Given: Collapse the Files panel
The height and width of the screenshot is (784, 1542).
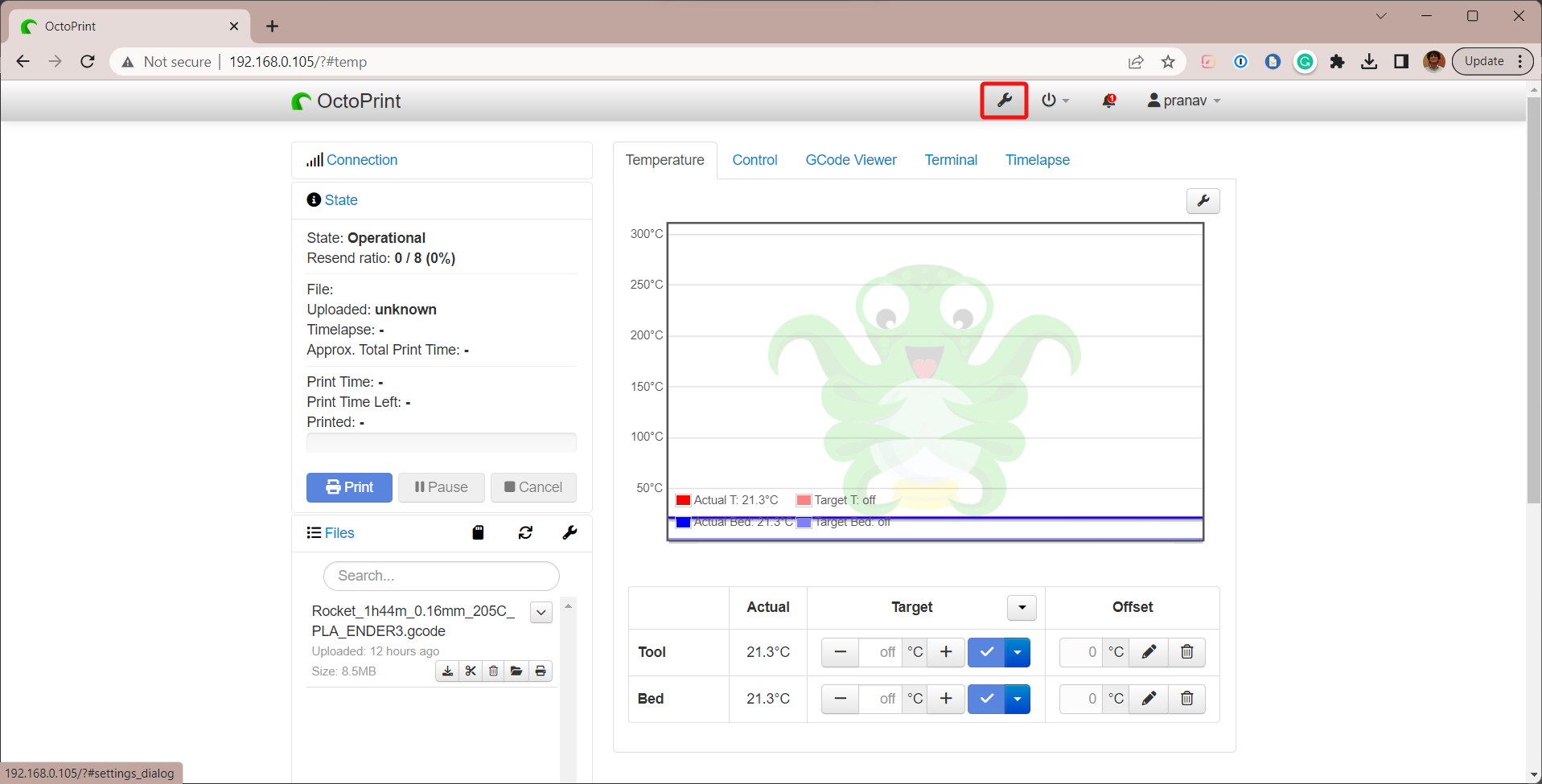Looking at the screenshot, I should (x=339, y=533).
